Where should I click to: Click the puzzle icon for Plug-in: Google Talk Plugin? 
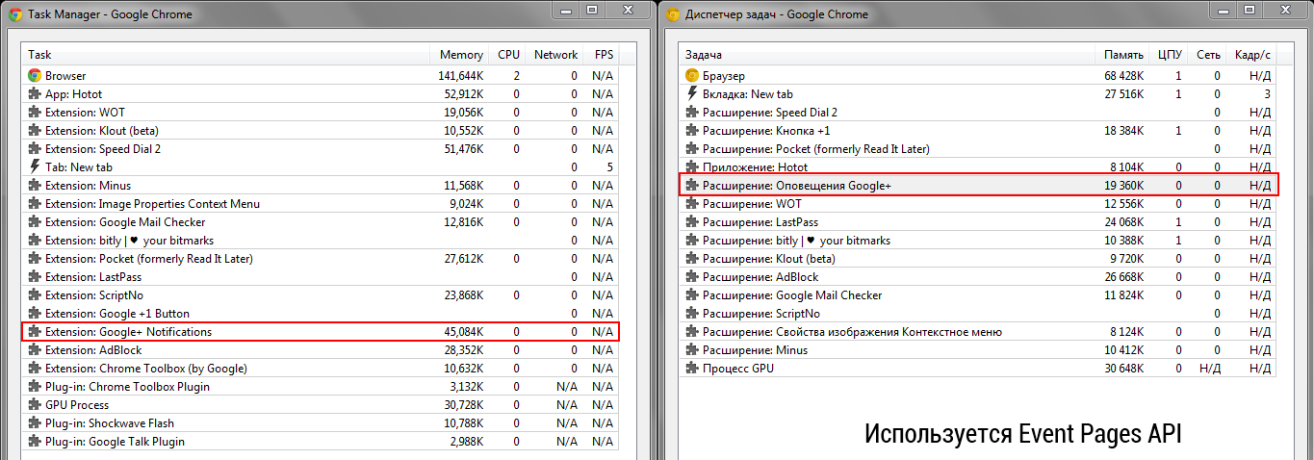(34, 441)
